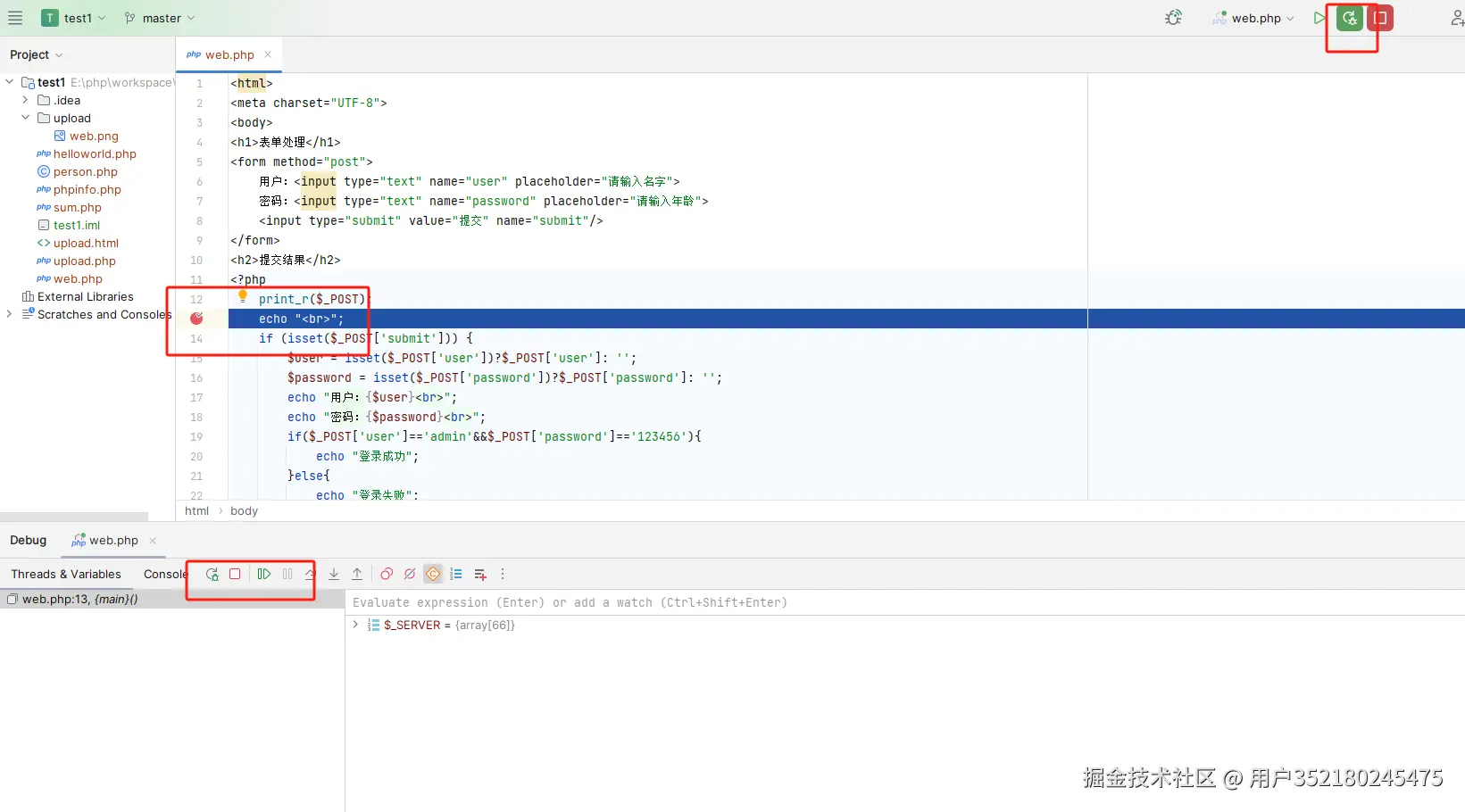Click the body breadcrumb
Viewport: 1465px width, 812px height.
(244, 511)
